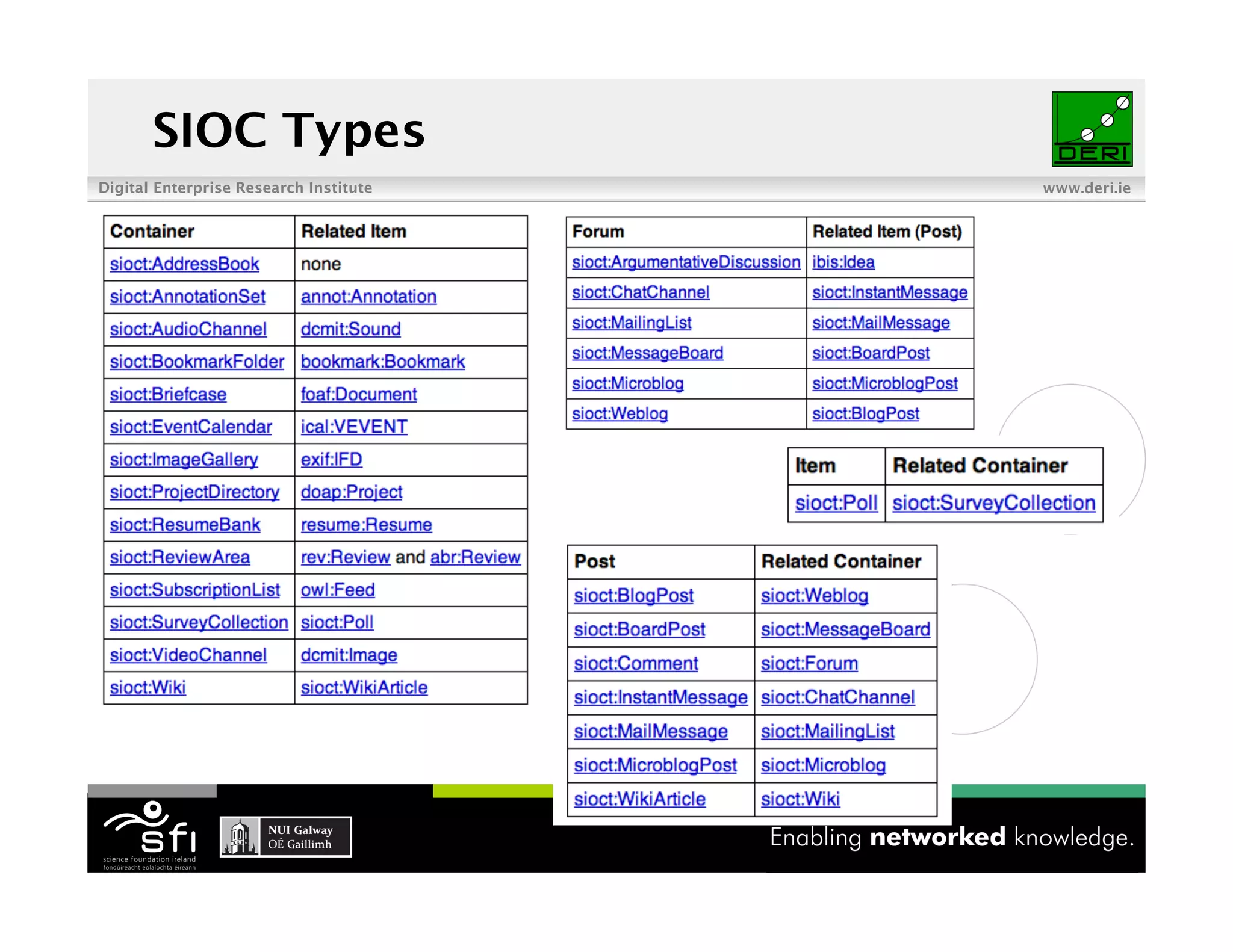Follow sioct:Poll in the Container table

[337, 622]
